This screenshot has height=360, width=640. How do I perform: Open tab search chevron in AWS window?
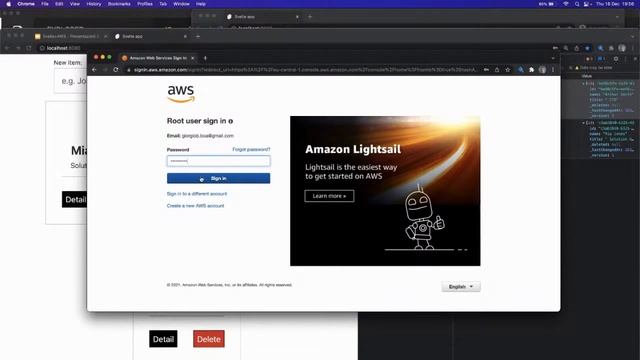tap(553, 58)
